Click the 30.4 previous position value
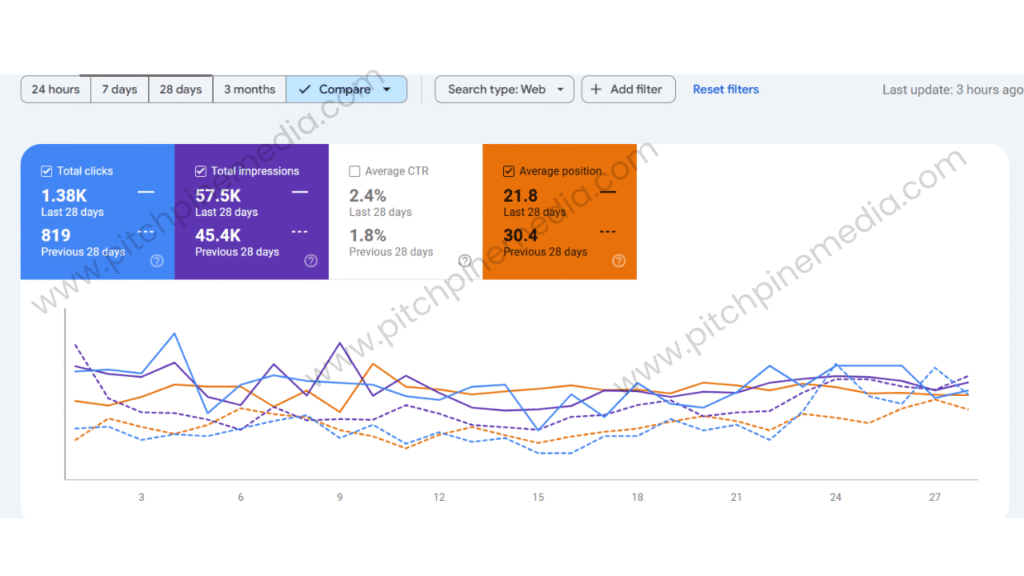1024x576 pixels. 520,235
